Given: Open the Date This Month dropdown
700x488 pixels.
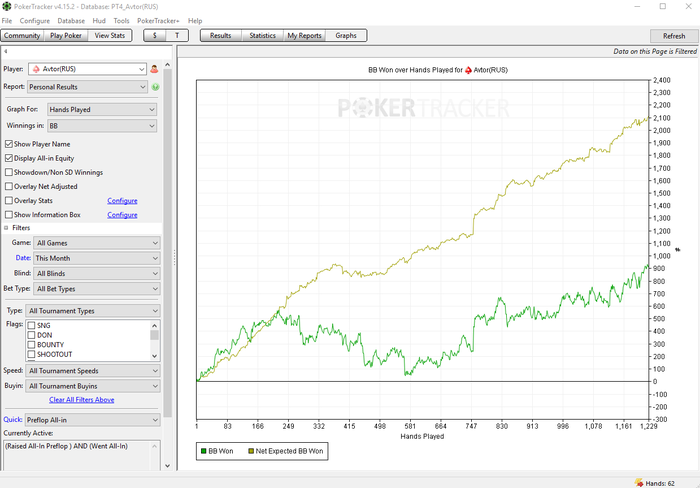Looking at the screenshot, I should [97, 258].
